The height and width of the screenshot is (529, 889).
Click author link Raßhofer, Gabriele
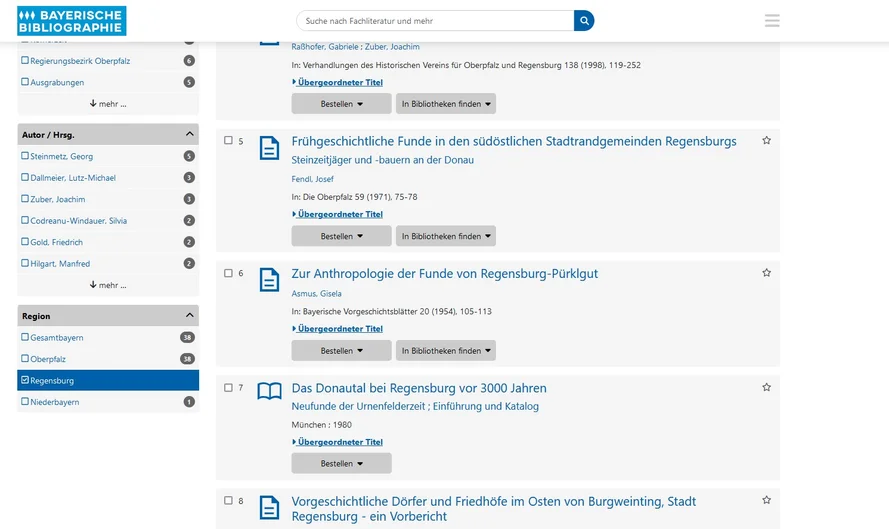point(325,47)
